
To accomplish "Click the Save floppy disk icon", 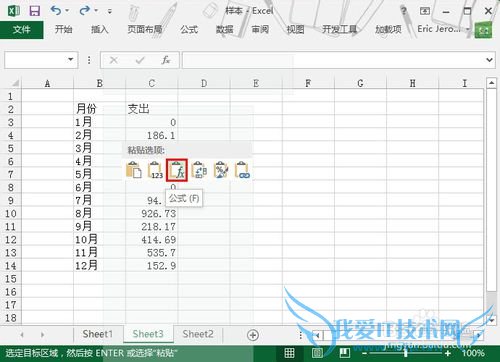I will 35,11.
